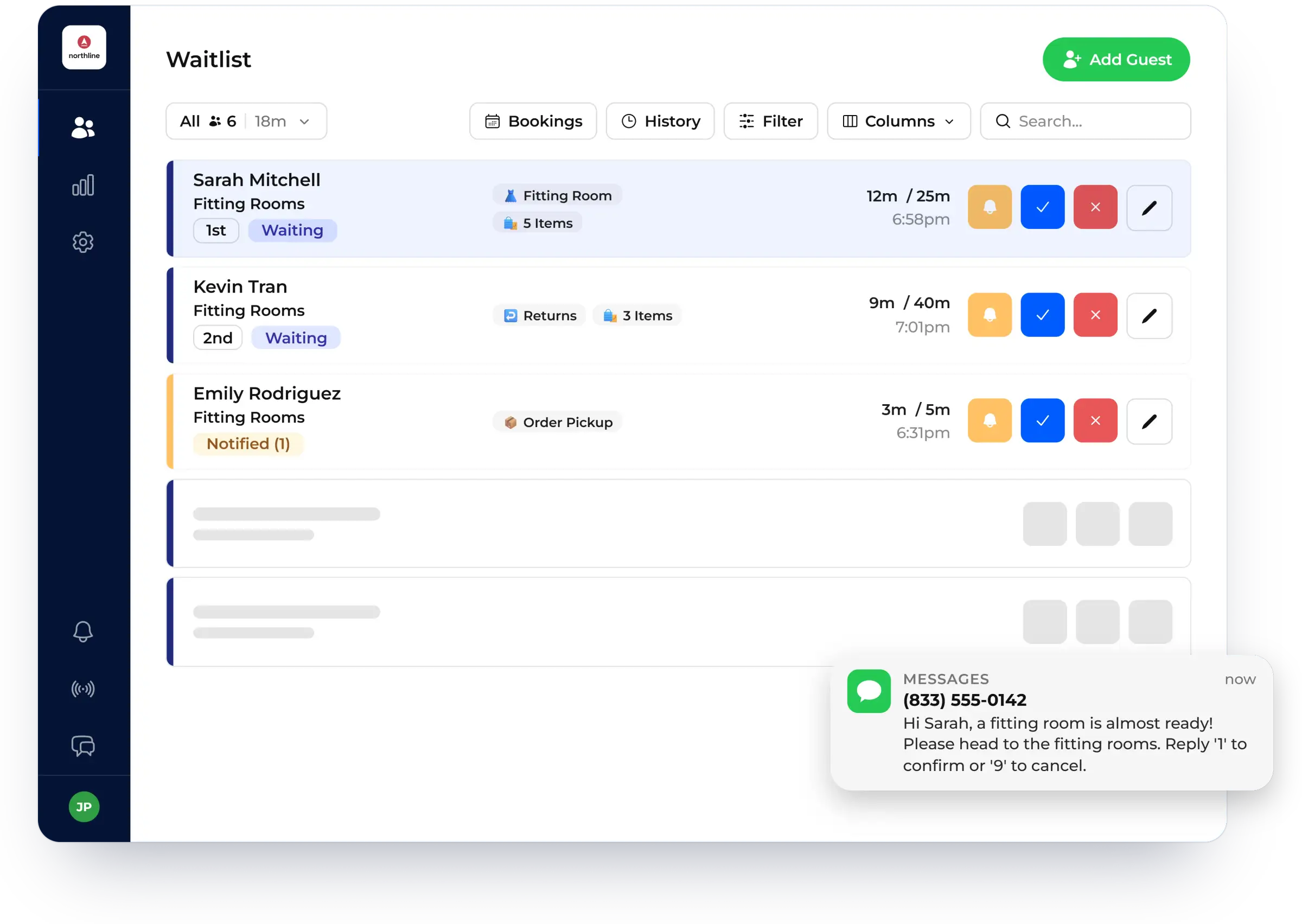Screen dimensions: 1302x924
Task: Click Kevin Tran's 2nd position badge
Action: 218,338
